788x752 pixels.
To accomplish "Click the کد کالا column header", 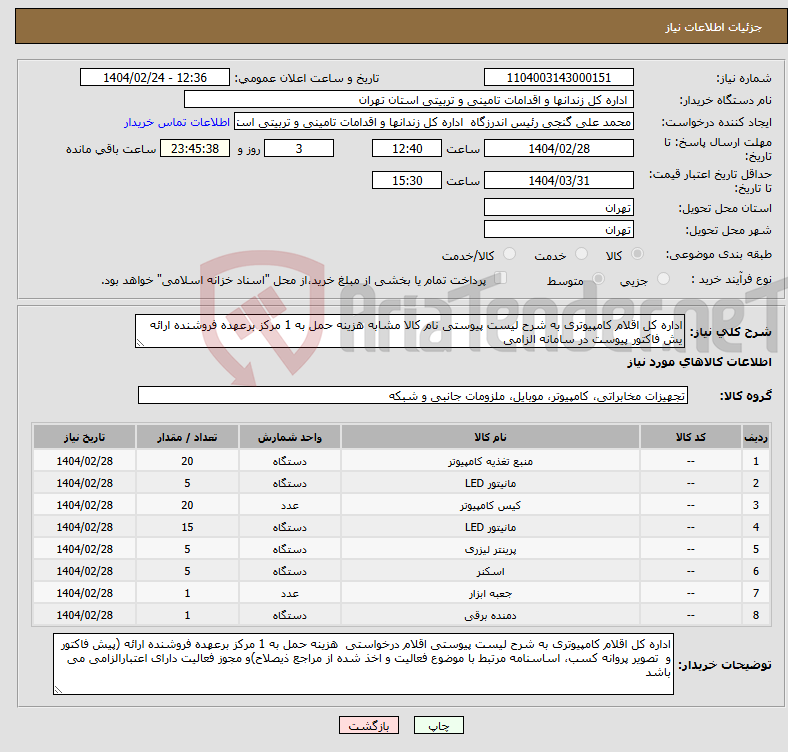I will tap(691, 437).
